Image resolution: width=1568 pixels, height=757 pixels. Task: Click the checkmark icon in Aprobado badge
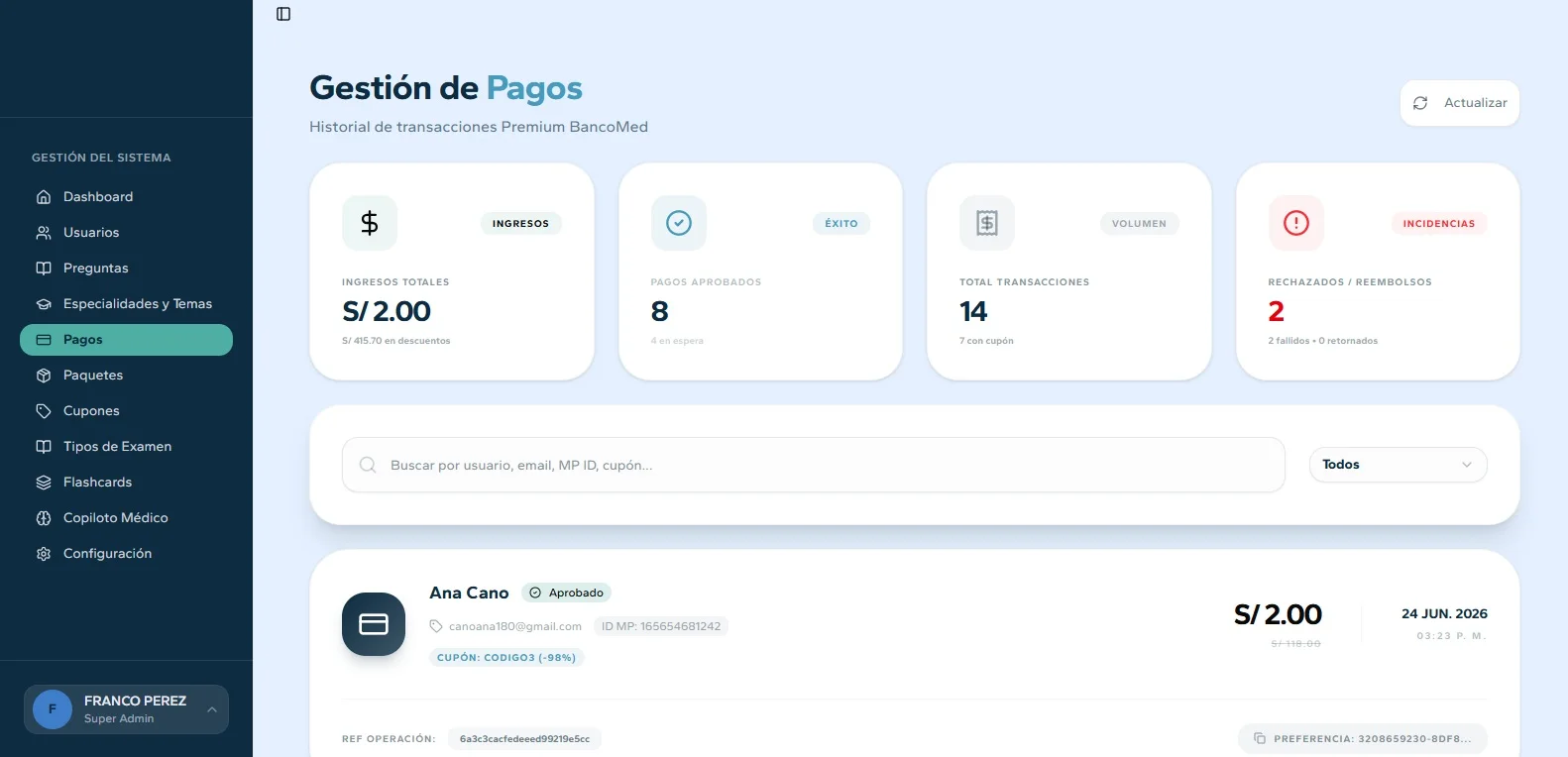535,593
